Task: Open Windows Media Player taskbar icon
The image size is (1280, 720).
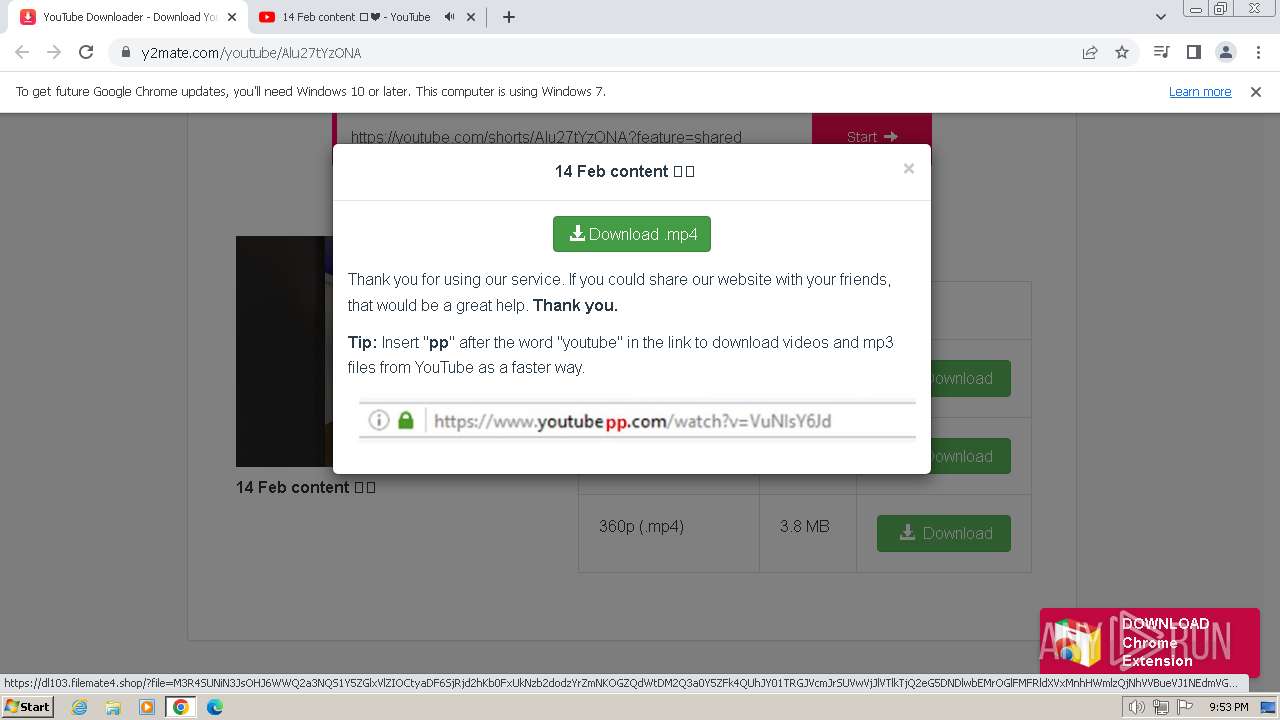Action: (x=147, y=707)
